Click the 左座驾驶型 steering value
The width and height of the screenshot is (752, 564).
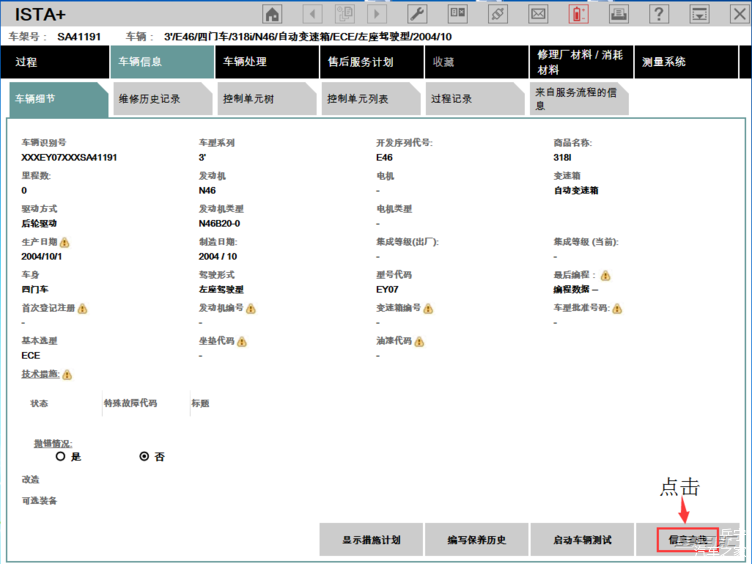coord(221,290)
